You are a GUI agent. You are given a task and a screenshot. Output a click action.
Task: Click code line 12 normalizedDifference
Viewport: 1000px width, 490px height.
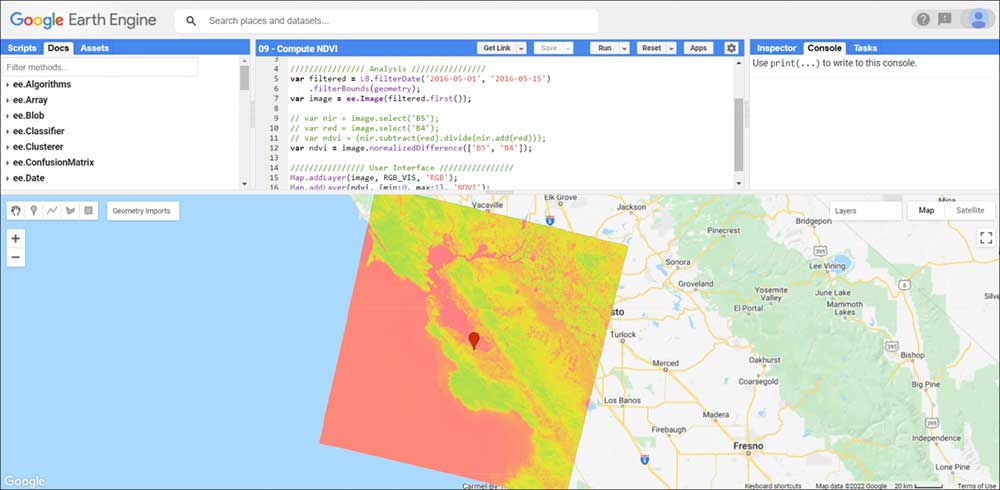pos(411,148)
